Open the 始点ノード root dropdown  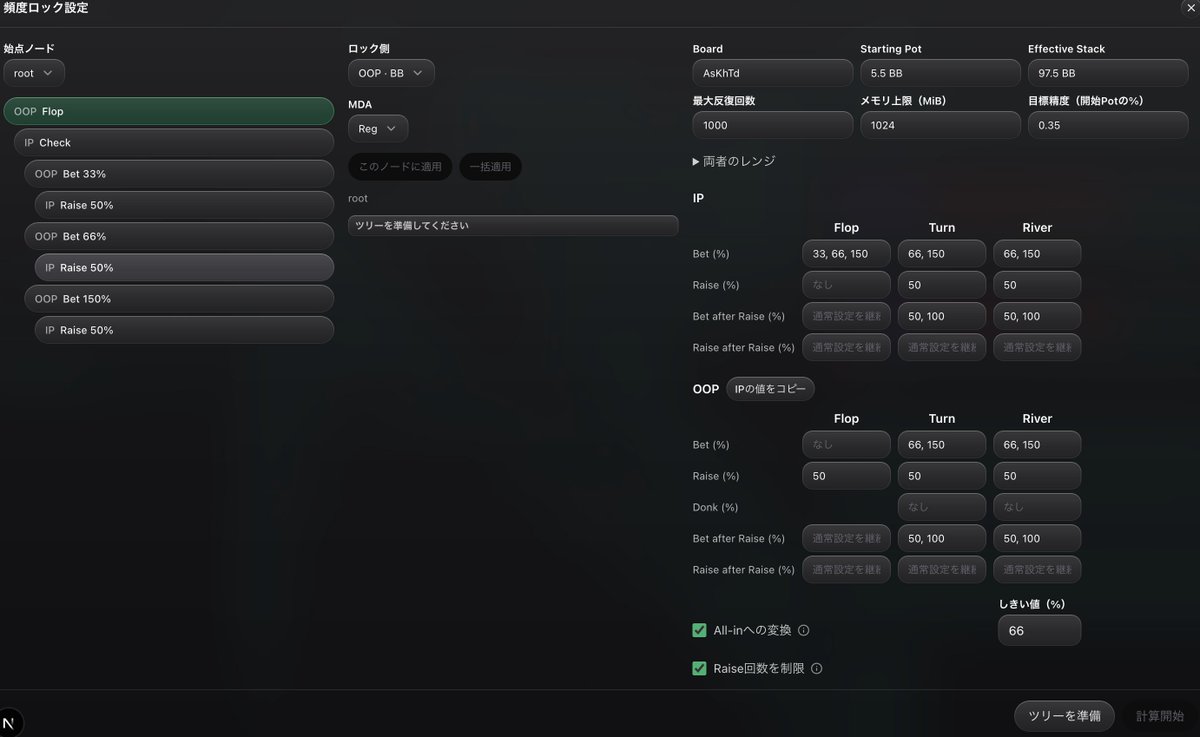(34, 73)
